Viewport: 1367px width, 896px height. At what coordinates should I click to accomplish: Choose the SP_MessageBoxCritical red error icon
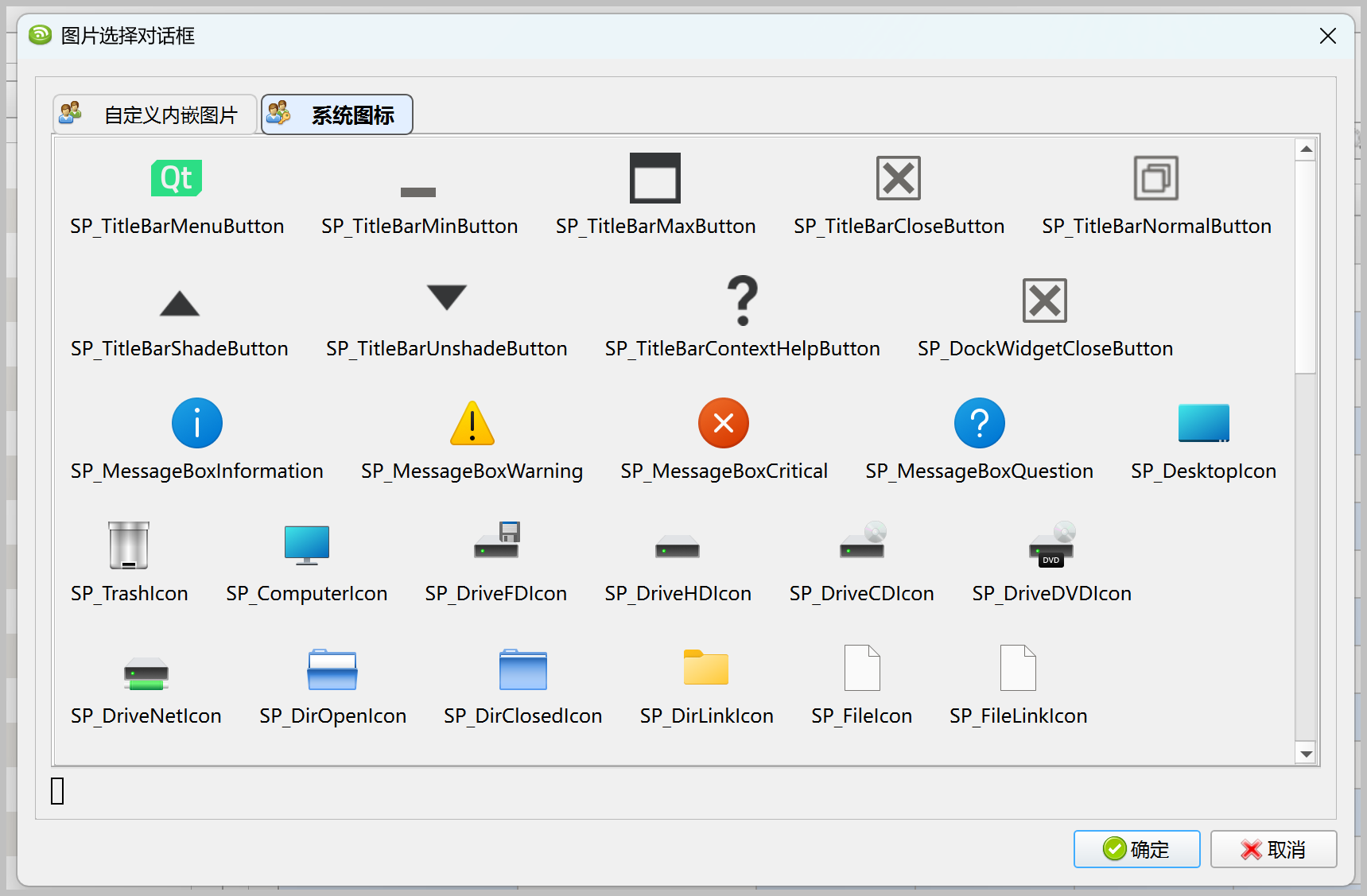pyautogui.click(x=723, y=423)
